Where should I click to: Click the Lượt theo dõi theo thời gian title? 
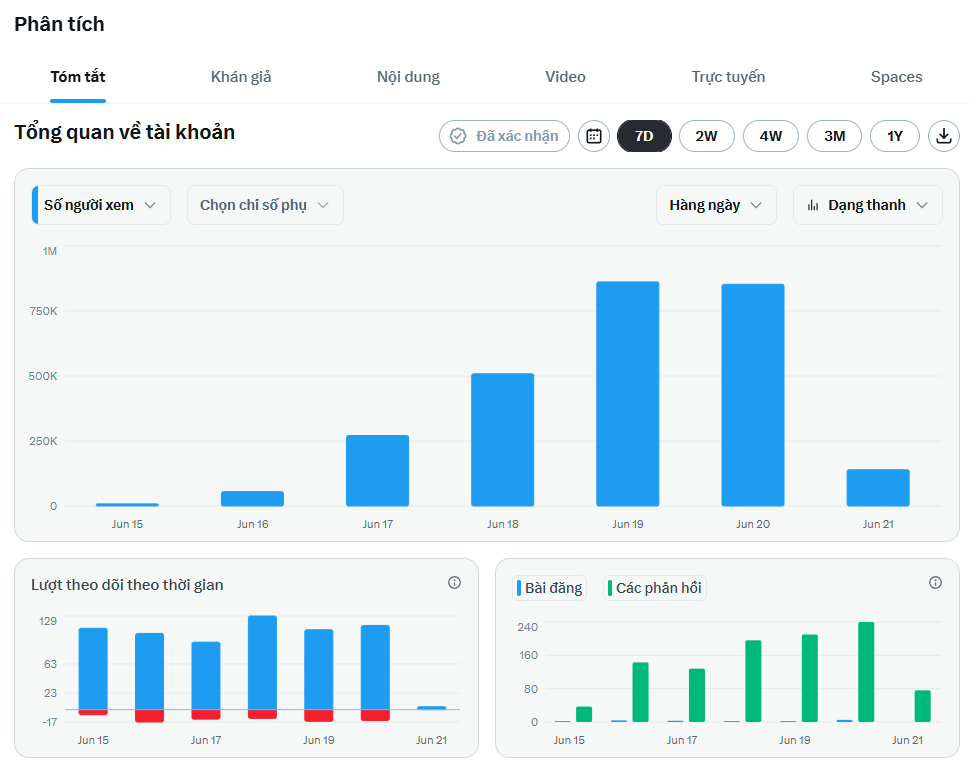click(127, 585)
